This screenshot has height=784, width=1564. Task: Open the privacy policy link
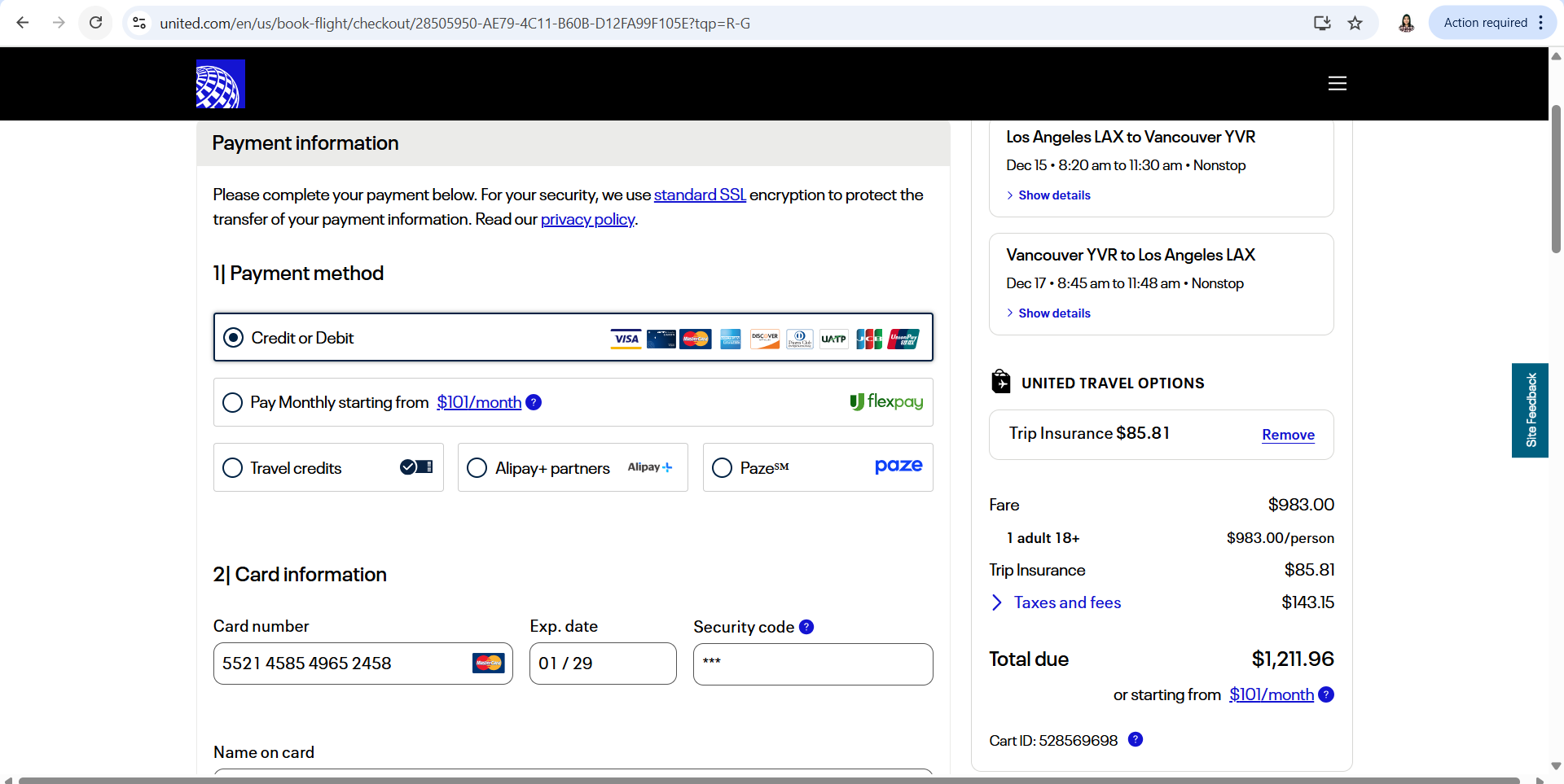tap(587, 219)
